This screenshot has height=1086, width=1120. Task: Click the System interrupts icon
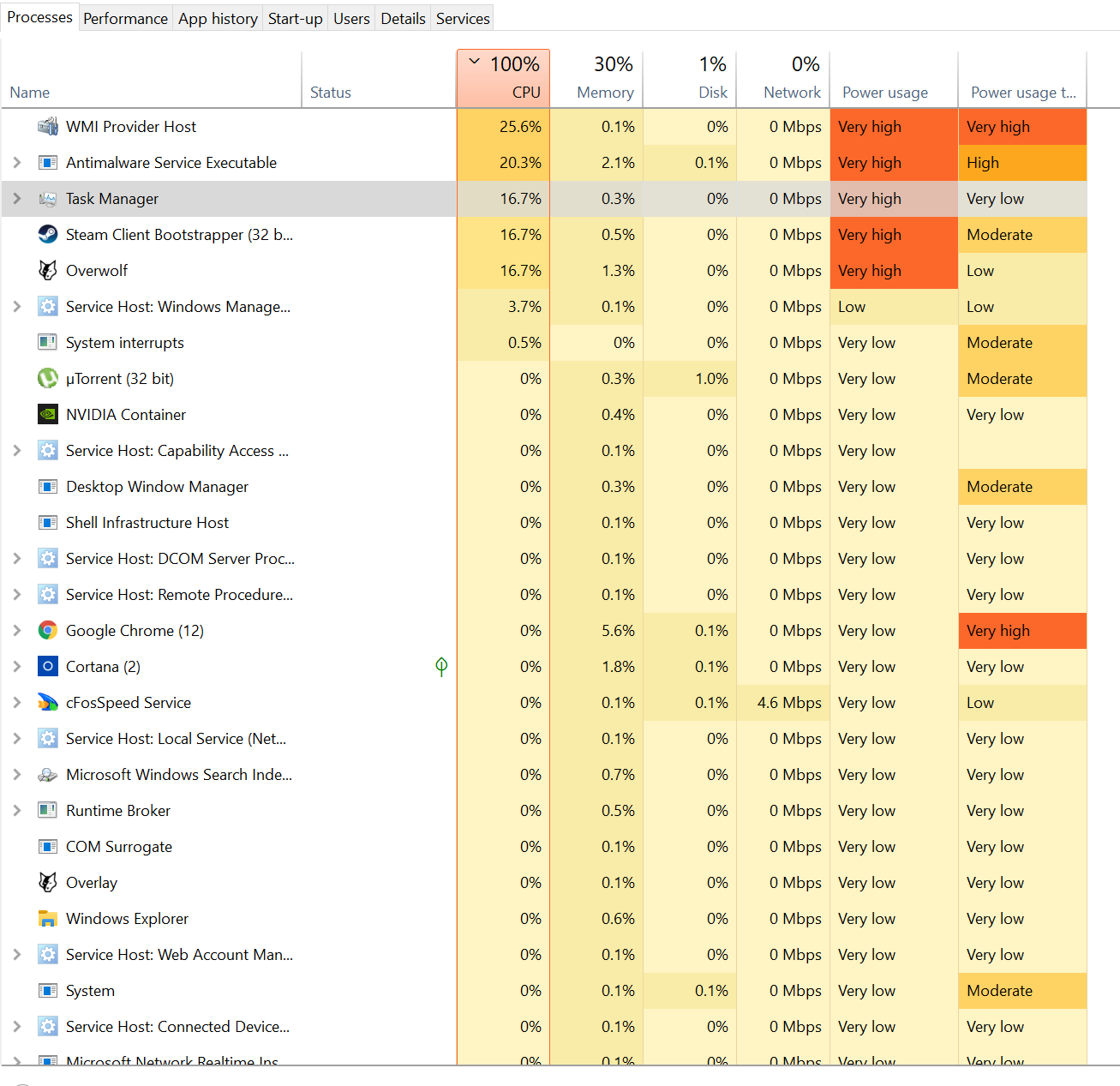(48, 343)
